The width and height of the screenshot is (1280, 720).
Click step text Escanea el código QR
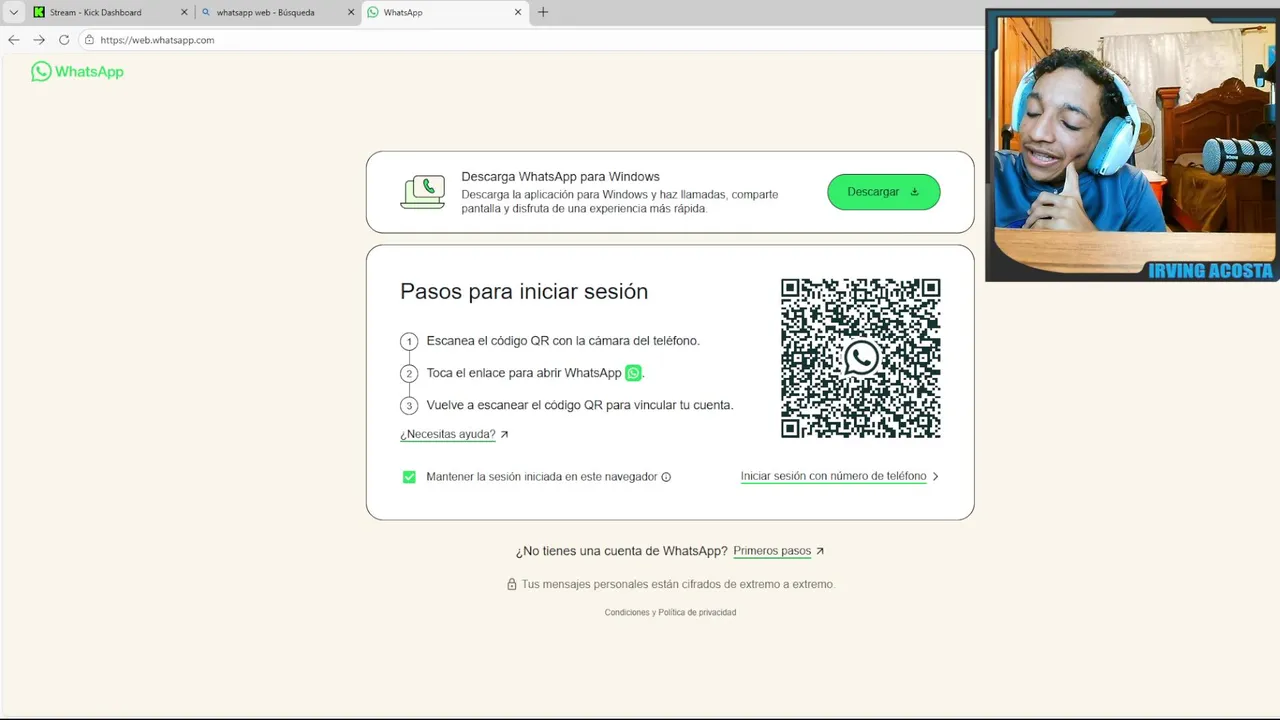pos(563,341)
